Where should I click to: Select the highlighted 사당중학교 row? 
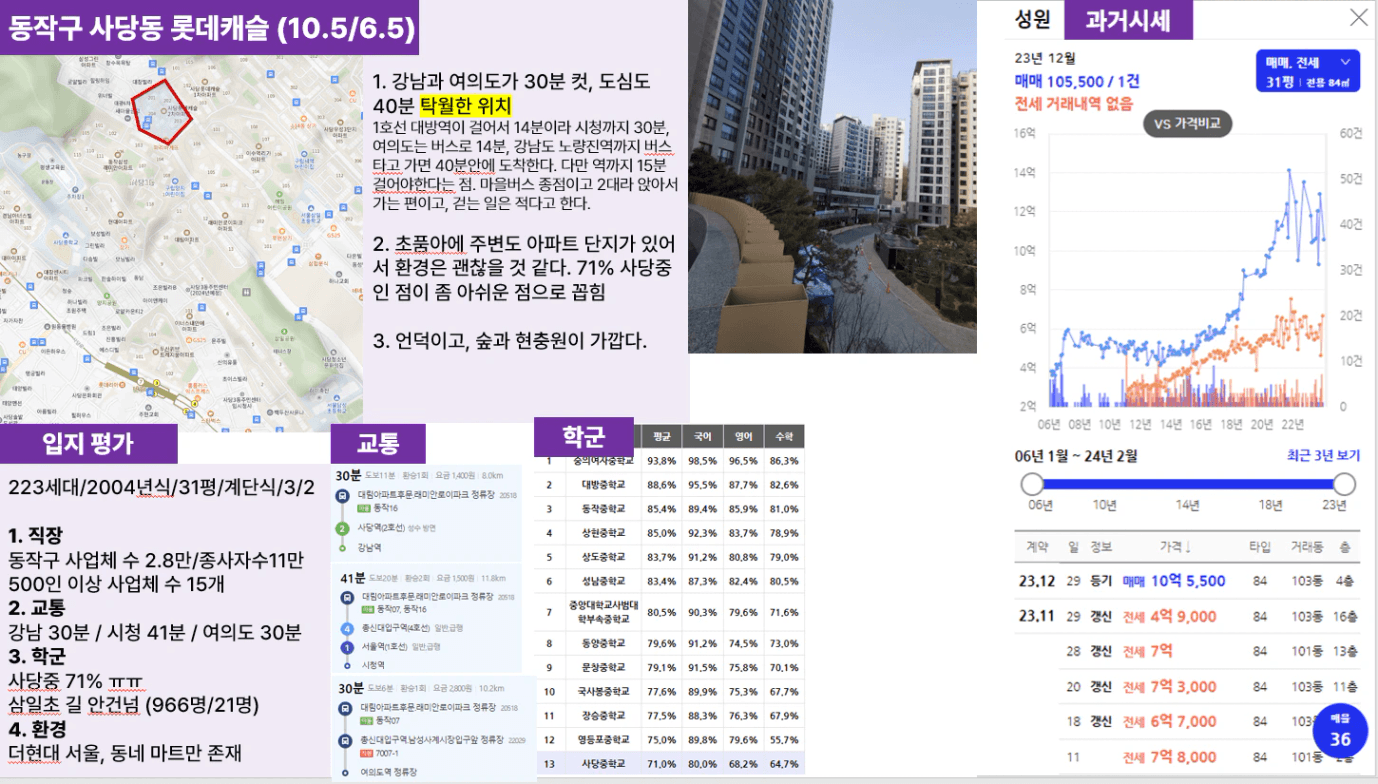669,764
